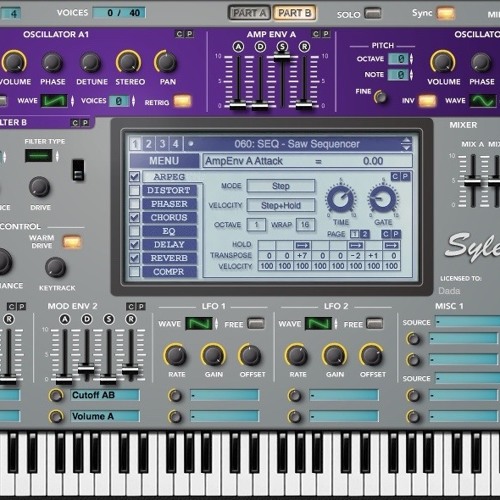This screenshot has height=500, width=500.
Task: Switch arpeggiator to page 2
Action: [x=365, y=234]
